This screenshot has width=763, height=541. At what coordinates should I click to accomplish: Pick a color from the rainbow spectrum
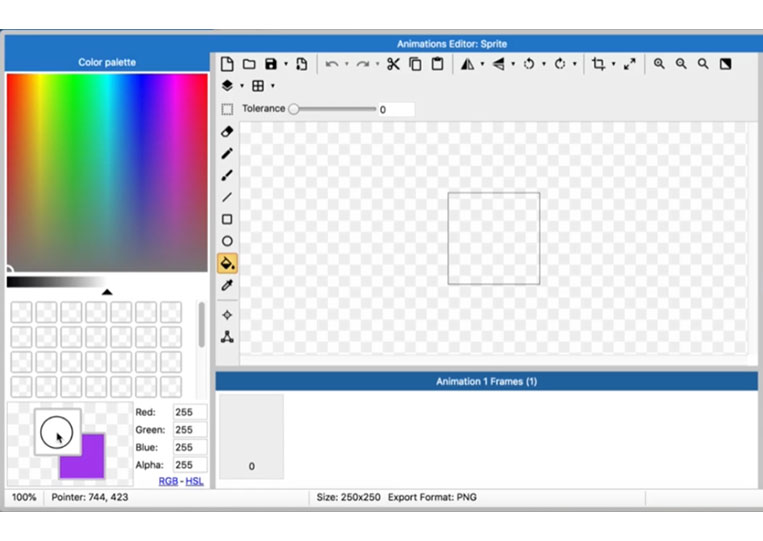[x=107, y=173]
